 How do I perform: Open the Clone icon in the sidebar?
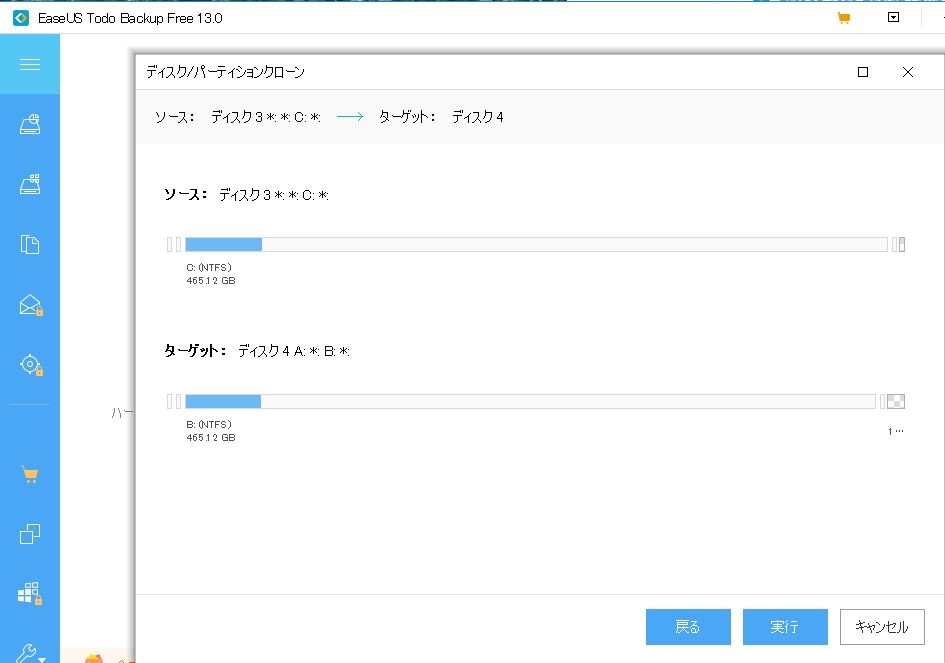tap(30, 534)
